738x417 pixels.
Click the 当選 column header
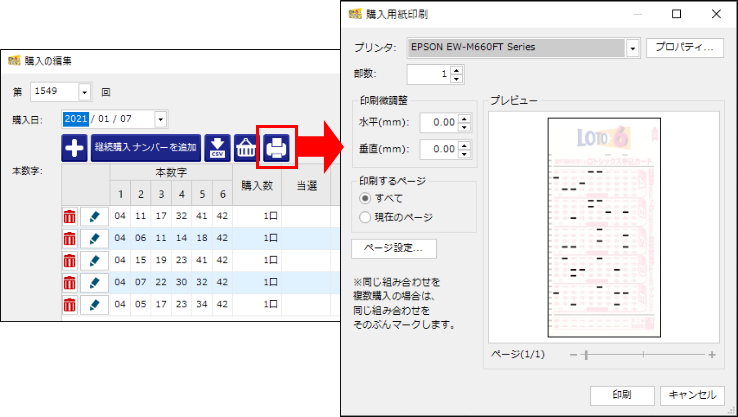(306, 185)
